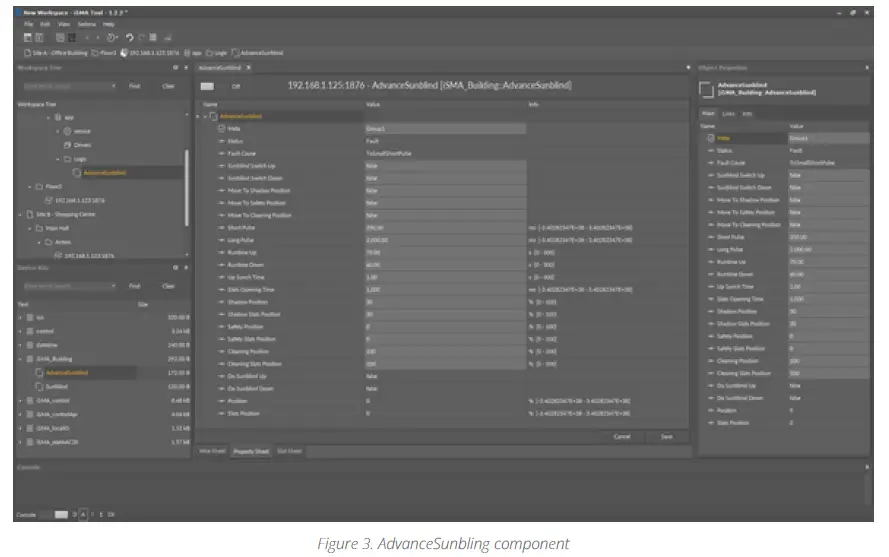Expand the iSMA_localIO kit in Device Kits
889x557 pixels.
click(x=21, y=428)
